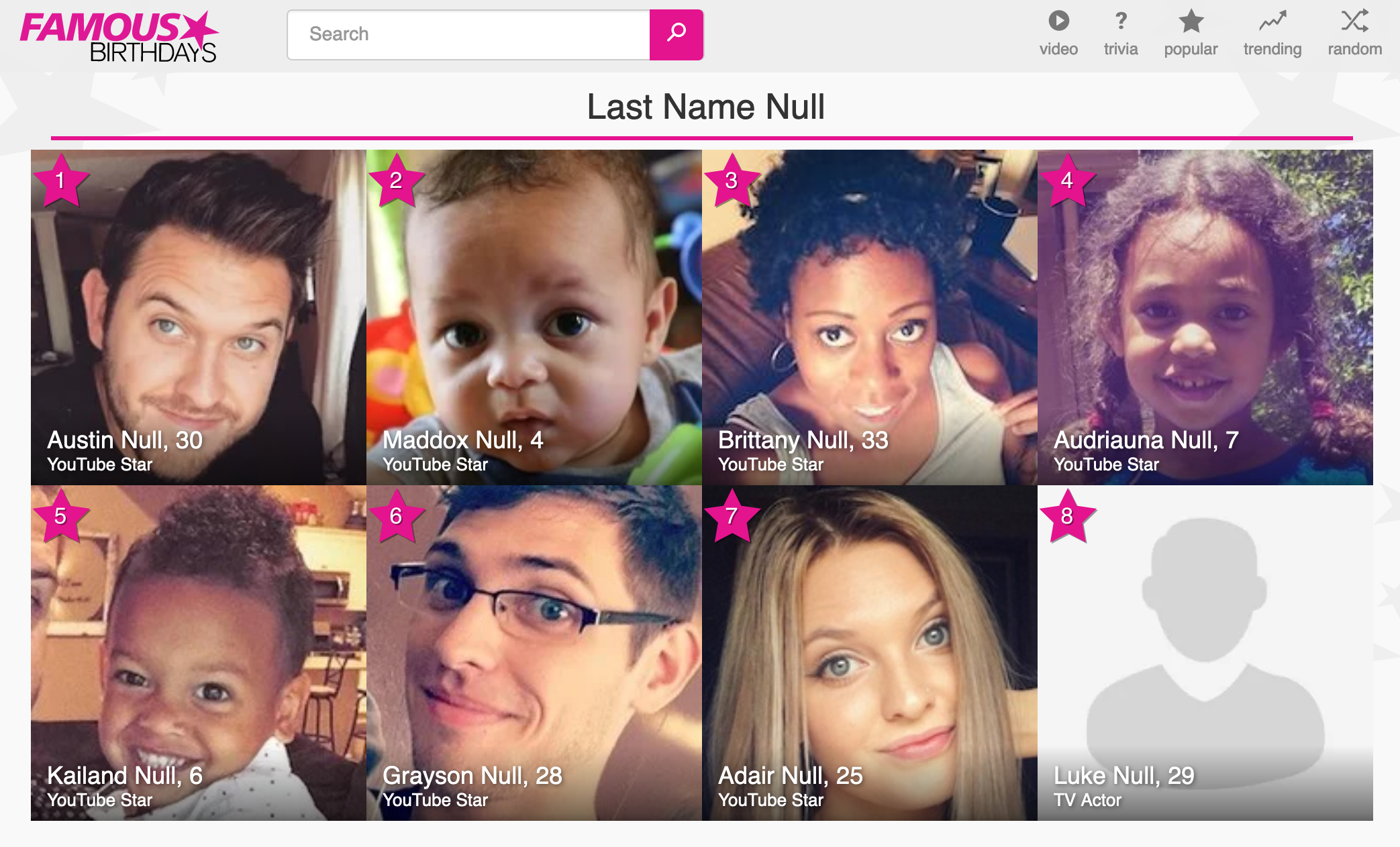Open the video section play icon
Viewport: 1400px width, 847px height.
[x=1058, y=21]
